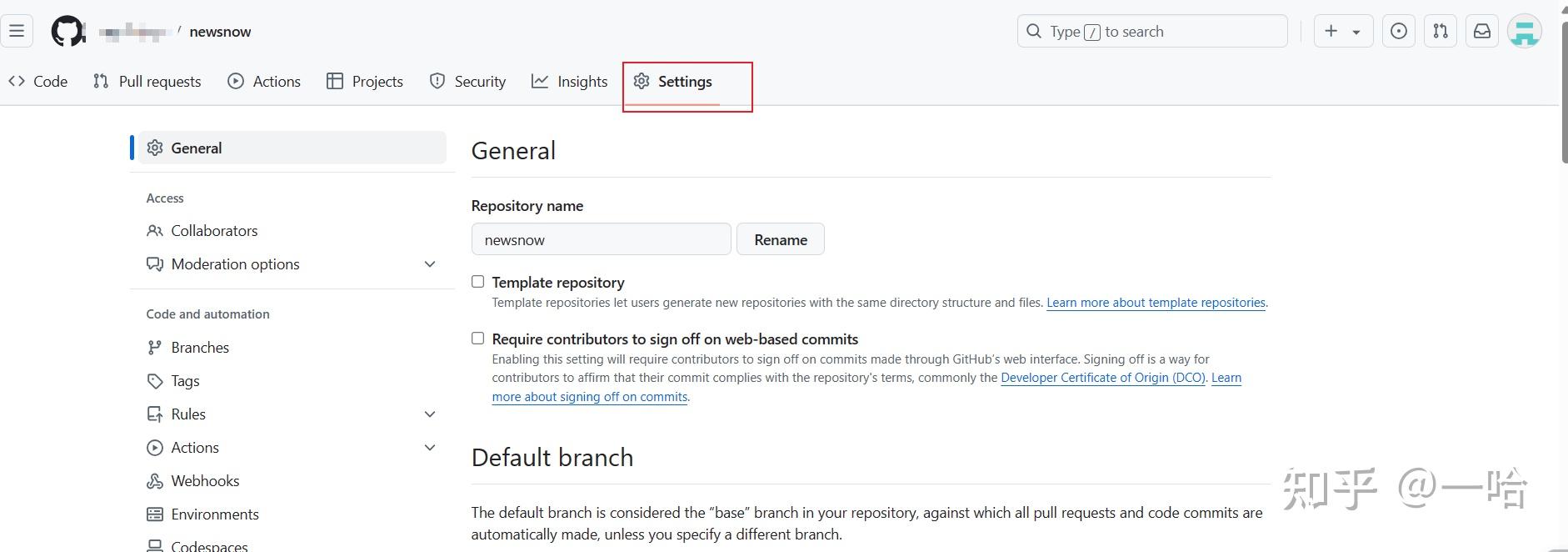Open the create new dropdown arrow
Screen dimensions: 1568x552
point(1355,30)
